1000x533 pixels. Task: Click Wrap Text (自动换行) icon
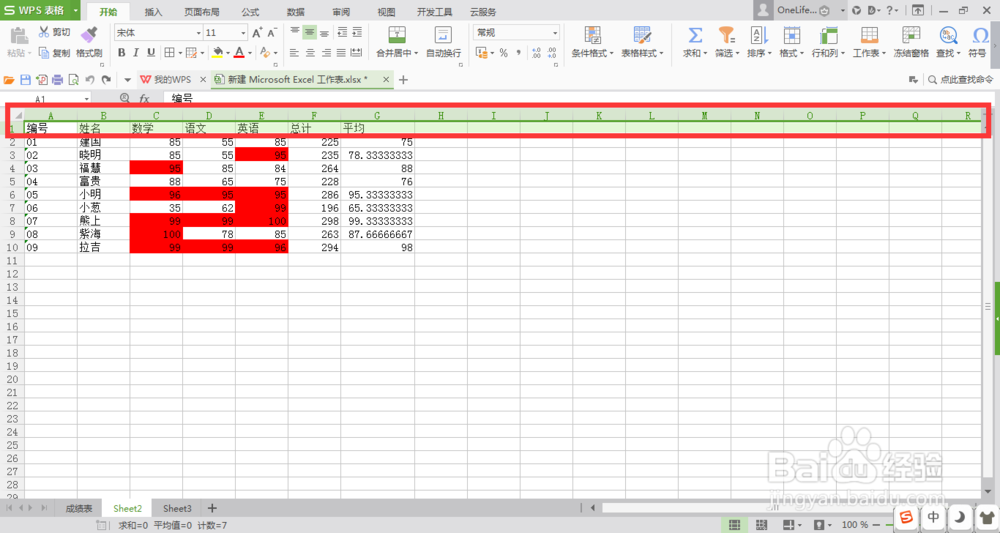click(x=443, y=35)
